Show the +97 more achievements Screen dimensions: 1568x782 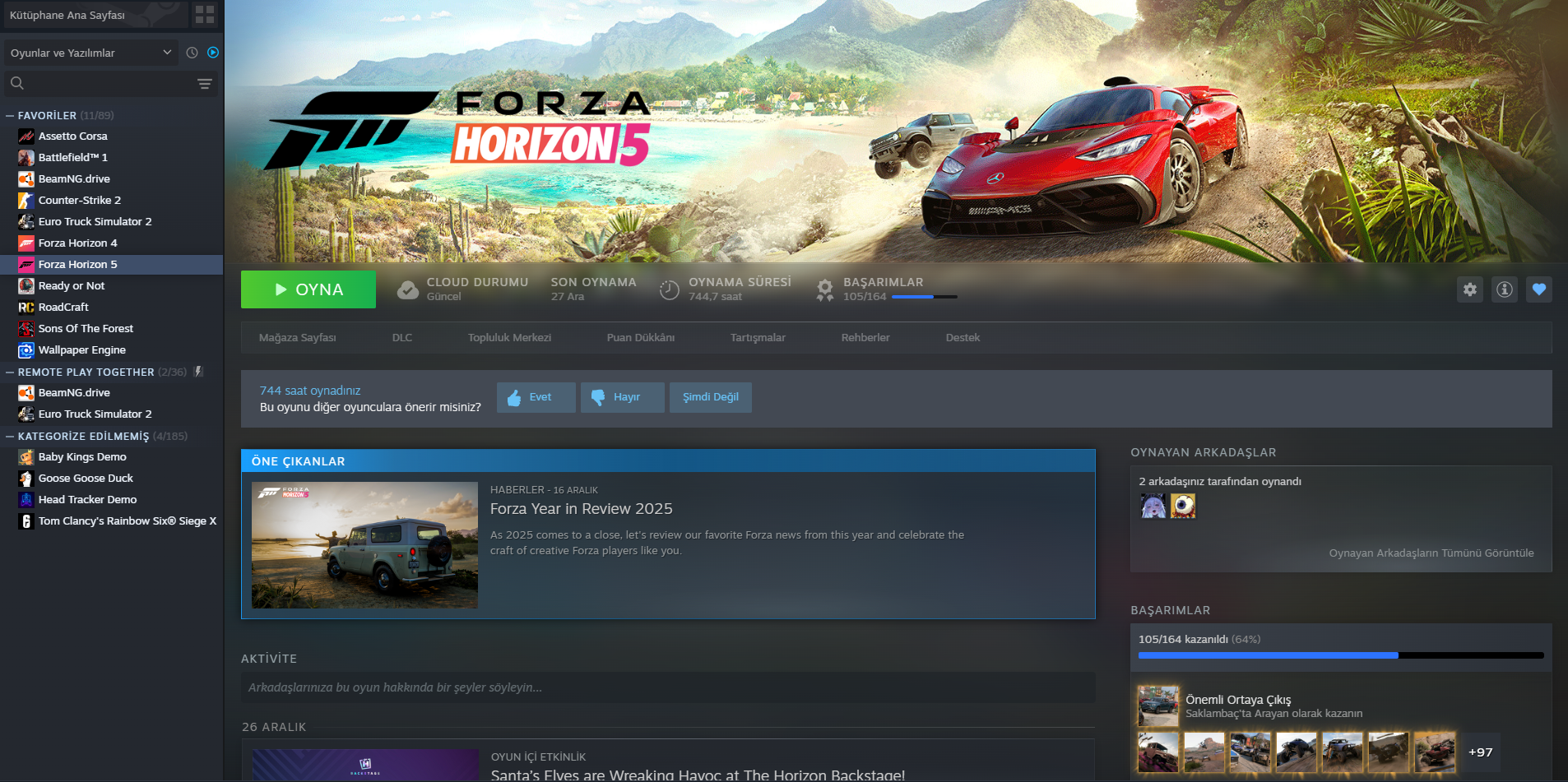[1480, 752]
